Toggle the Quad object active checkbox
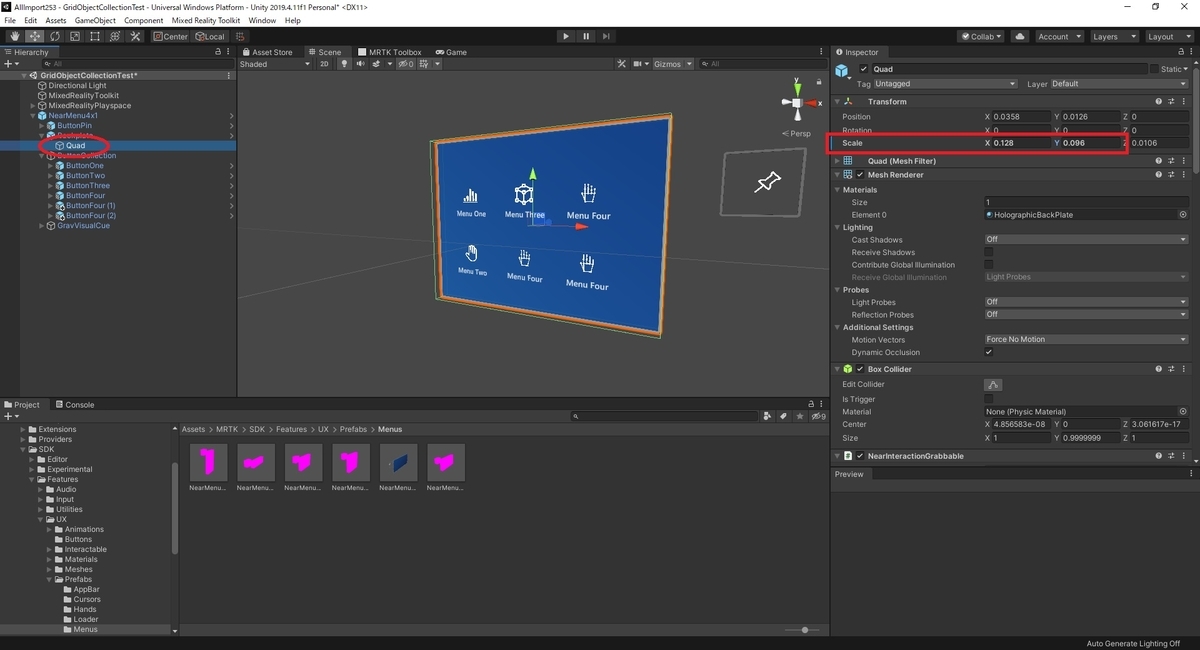This screenshot has height=650, width=1200. [x=864, y=69]
